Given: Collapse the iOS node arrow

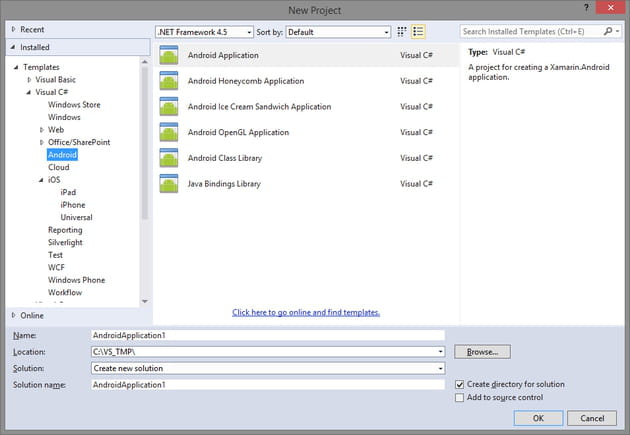Looking at the screenshot, I should tap(41, 180).
